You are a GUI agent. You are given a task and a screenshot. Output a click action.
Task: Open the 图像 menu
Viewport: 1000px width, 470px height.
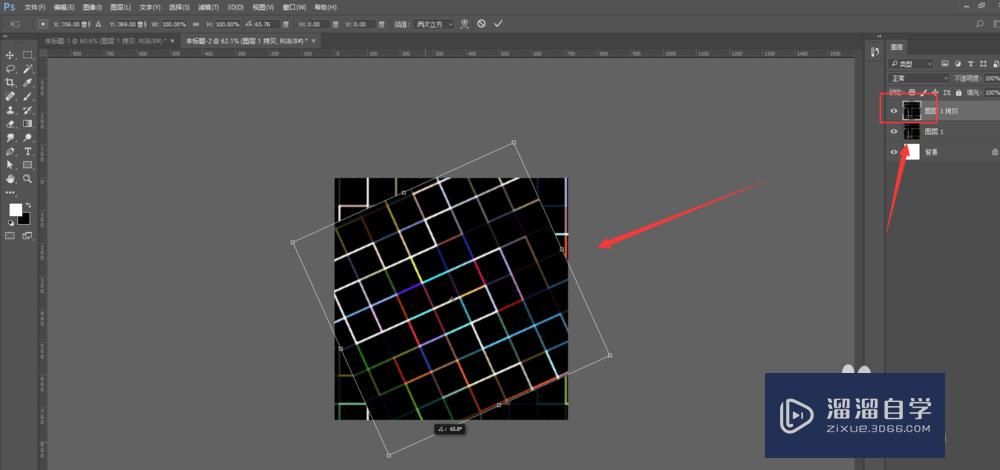click(x=92, y=7)
